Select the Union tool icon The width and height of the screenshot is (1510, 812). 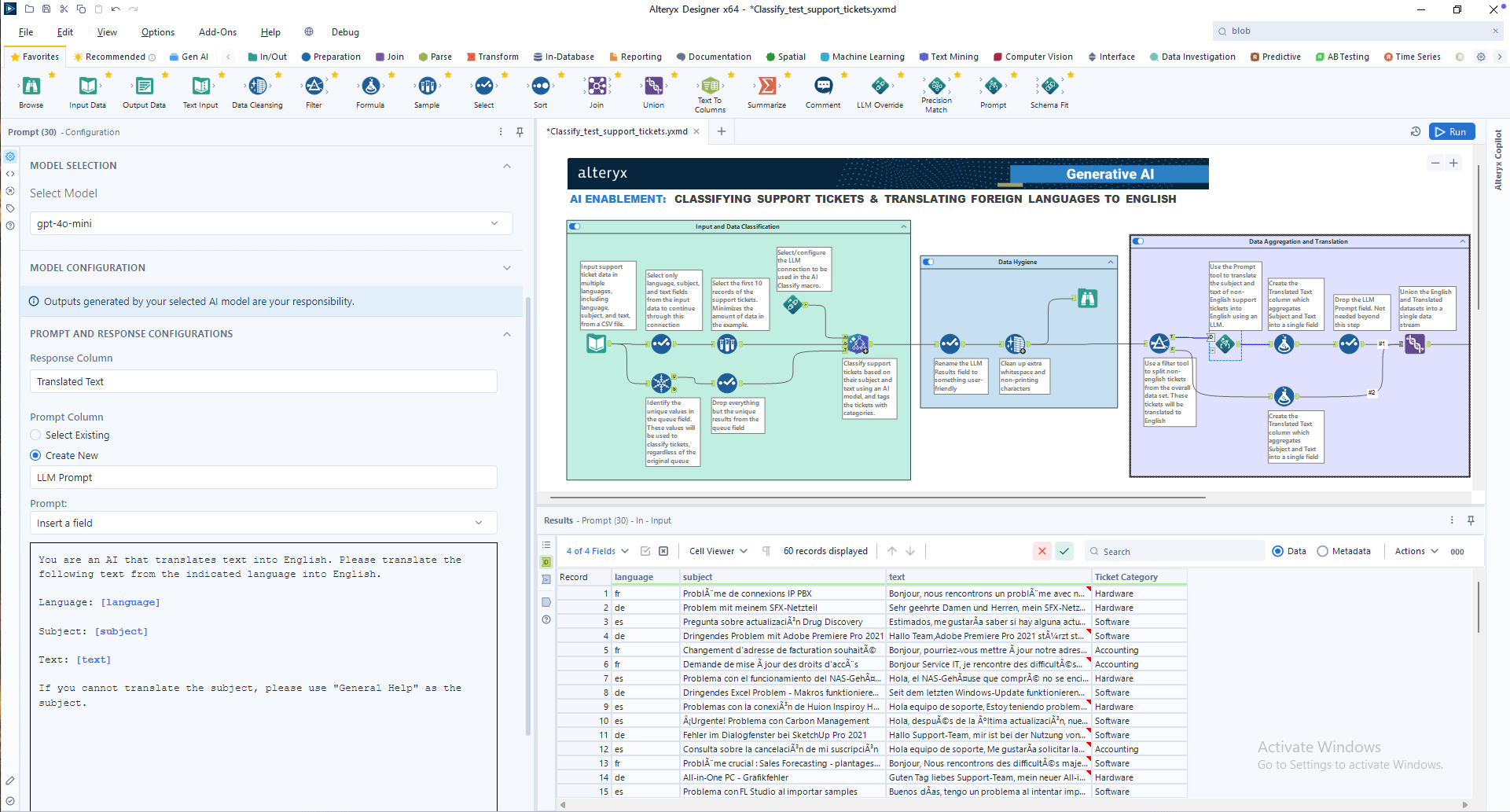654,86
